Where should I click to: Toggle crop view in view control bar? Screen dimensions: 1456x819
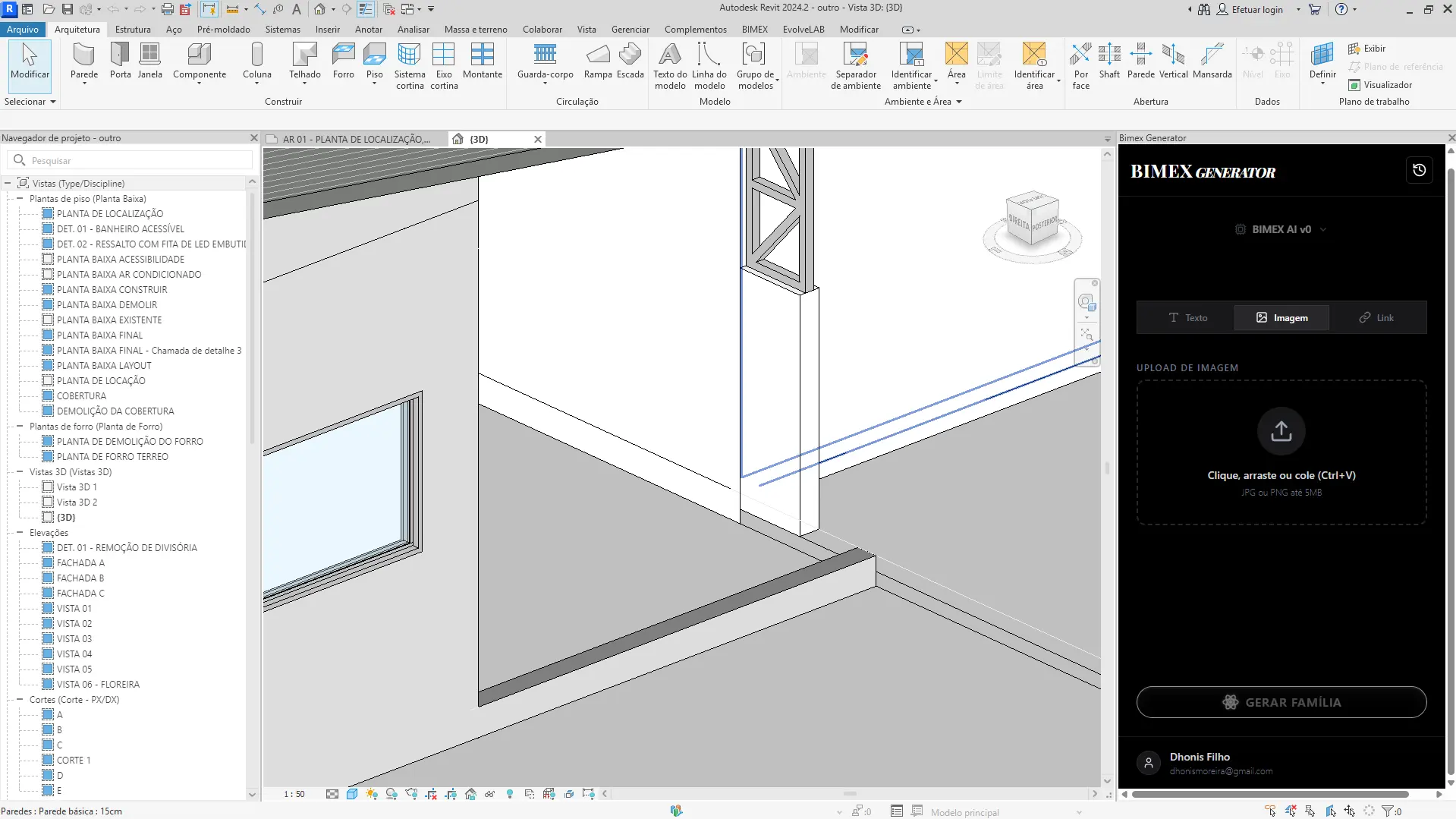pyautogui.click(x=431, y=794)
